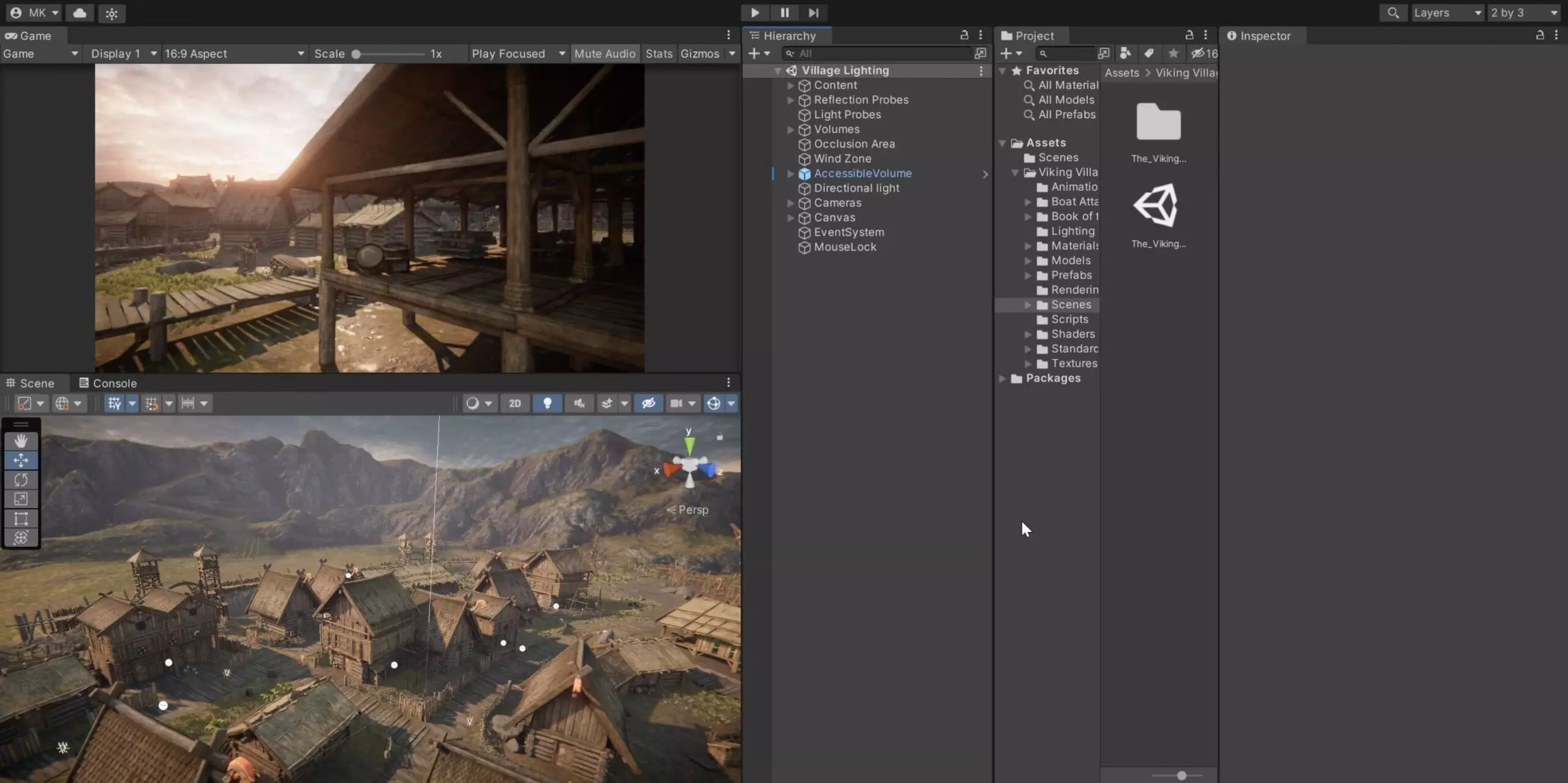The image size is (1568, 783).
Task: Toggle the scene lighting lightbulb
Action: pyautogui.click(x=547, y=403)
